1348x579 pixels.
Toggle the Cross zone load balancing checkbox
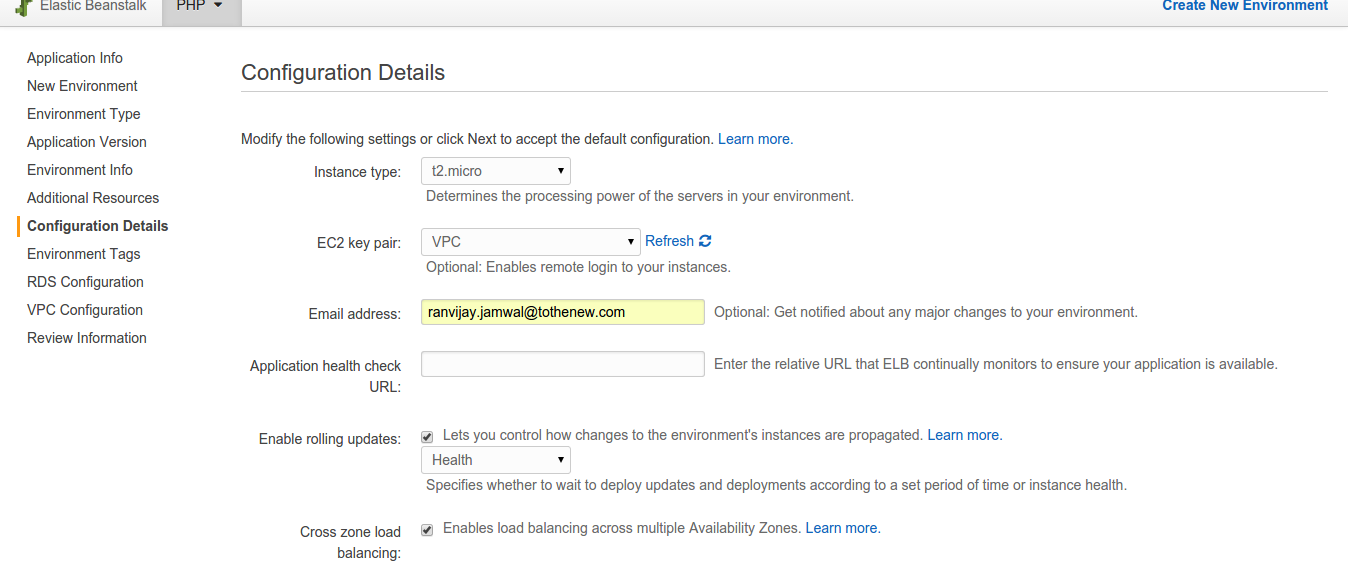tap(427, 530)
